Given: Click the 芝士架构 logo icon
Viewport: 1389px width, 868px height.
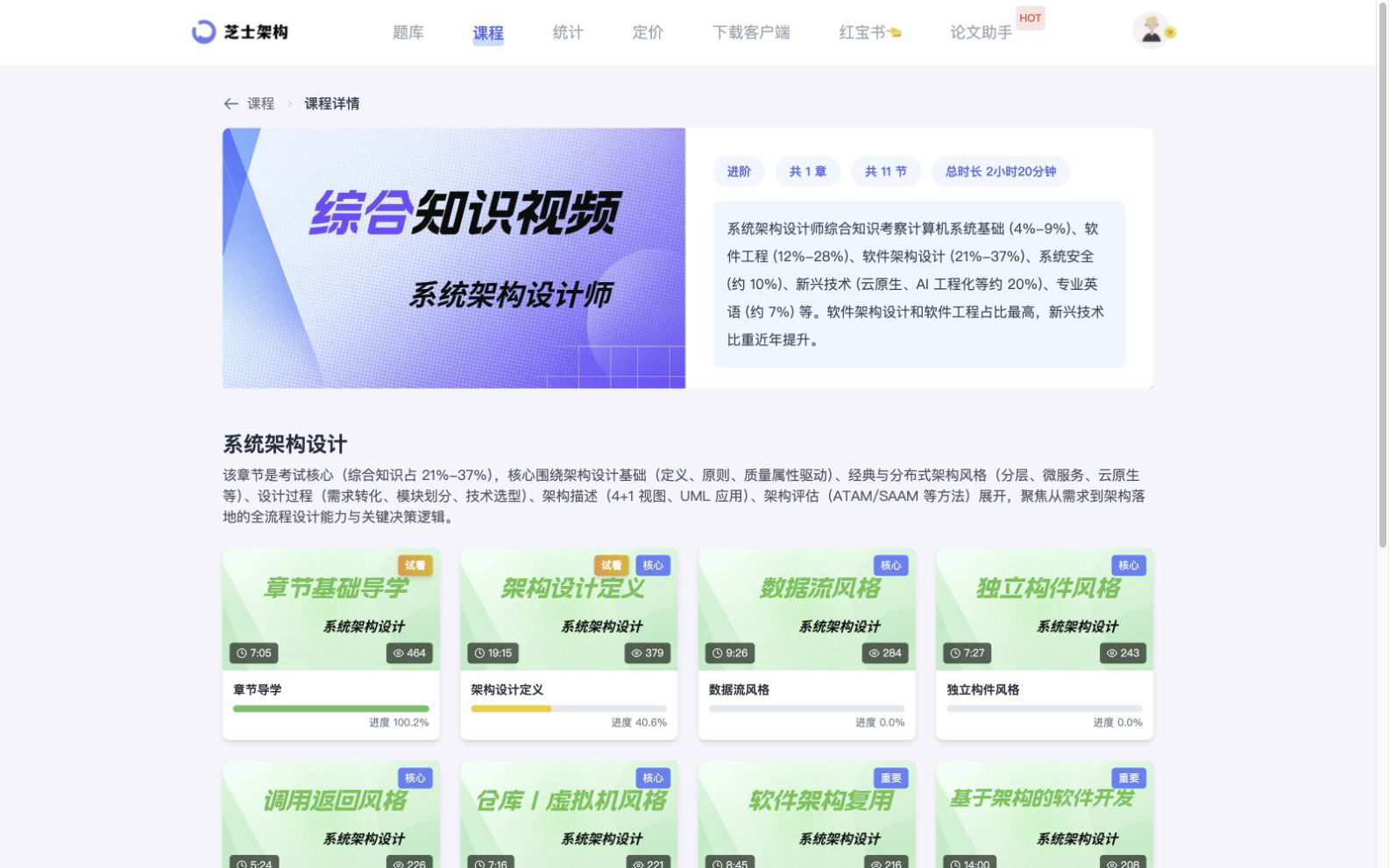Looking at the screenshot, I should (x=203, y=32).
